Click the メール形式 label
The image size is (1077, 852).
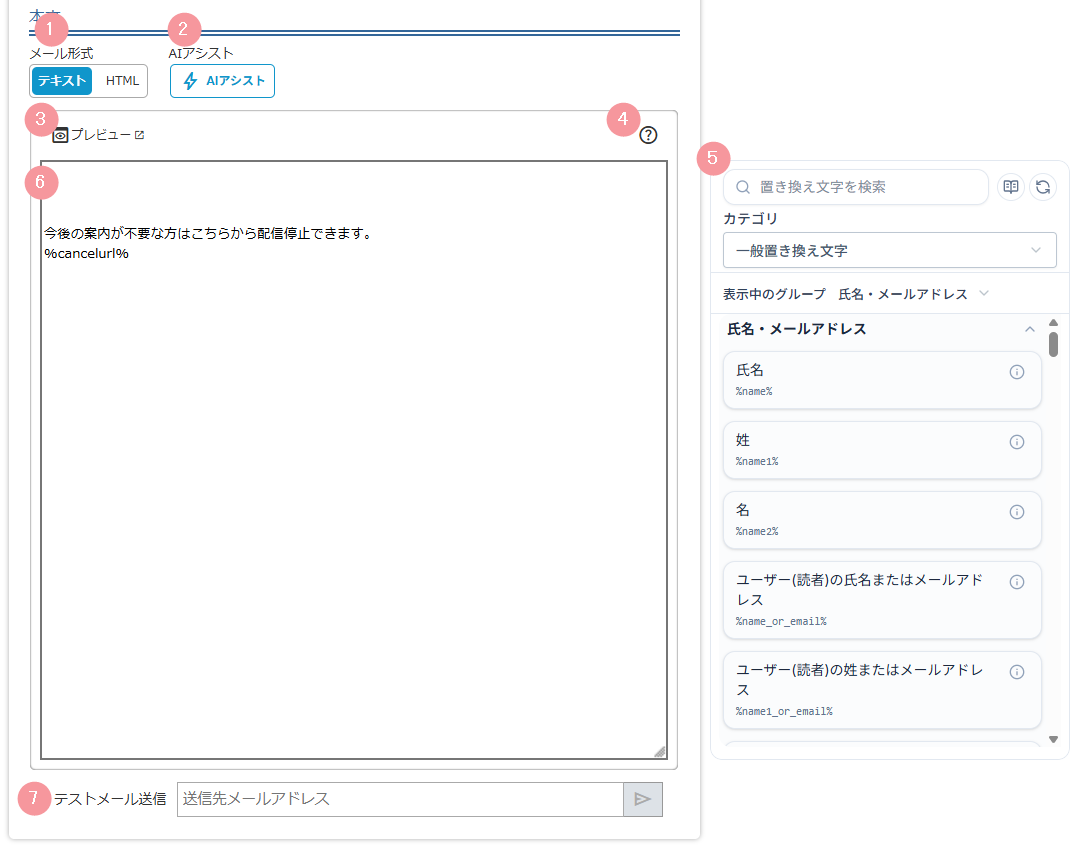click(61, 54)
